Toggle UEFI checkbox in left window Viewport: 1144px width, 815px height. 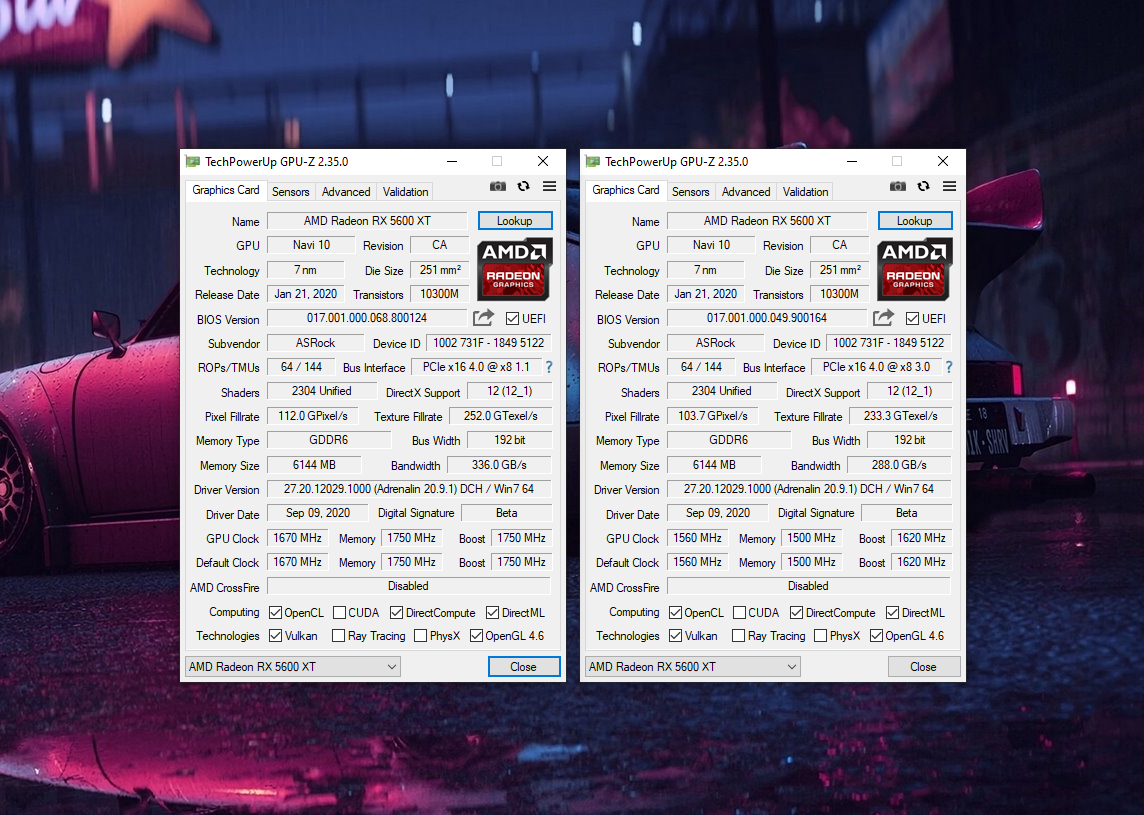512,319
